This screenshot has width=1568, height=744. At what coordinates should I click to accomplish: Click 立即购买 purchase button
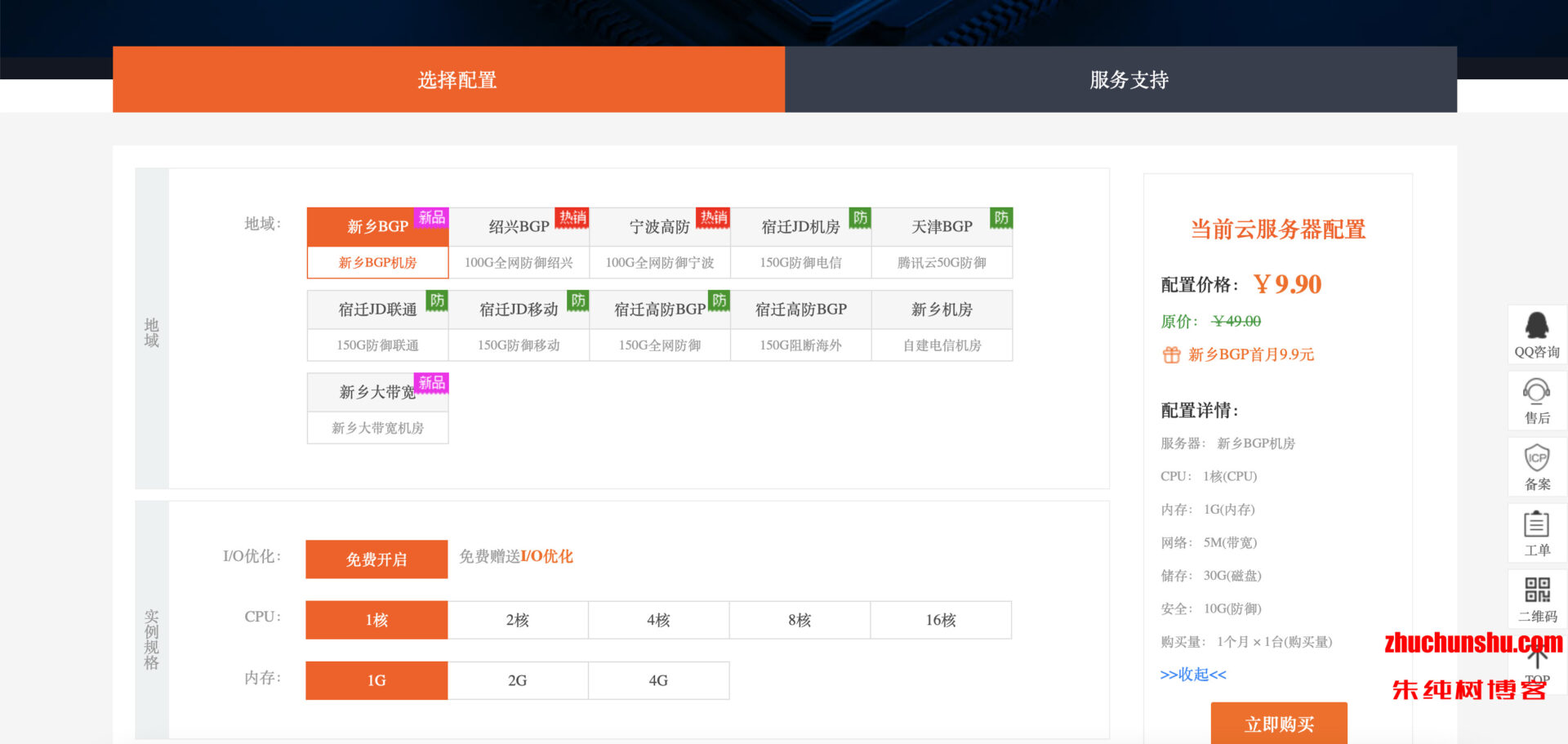pos(1279,724)
